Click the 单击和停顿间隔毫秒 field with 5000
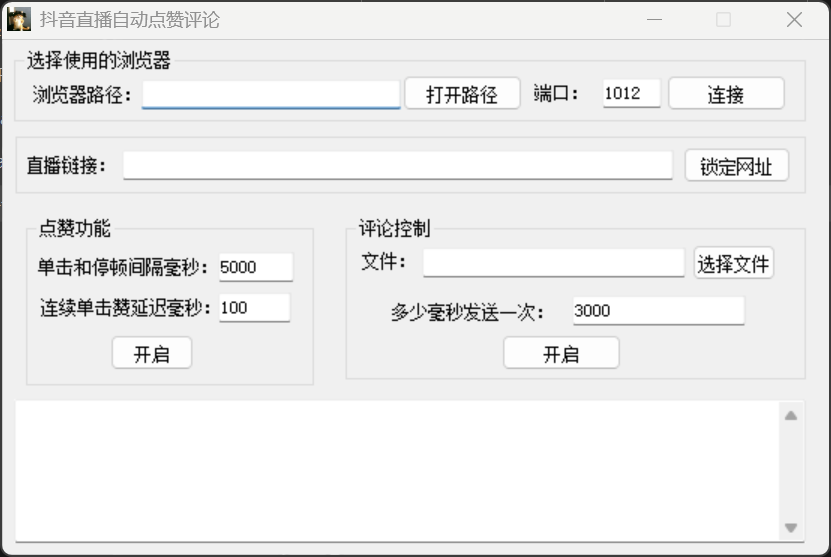Screen dimensions: 831x557 (256, 267)
